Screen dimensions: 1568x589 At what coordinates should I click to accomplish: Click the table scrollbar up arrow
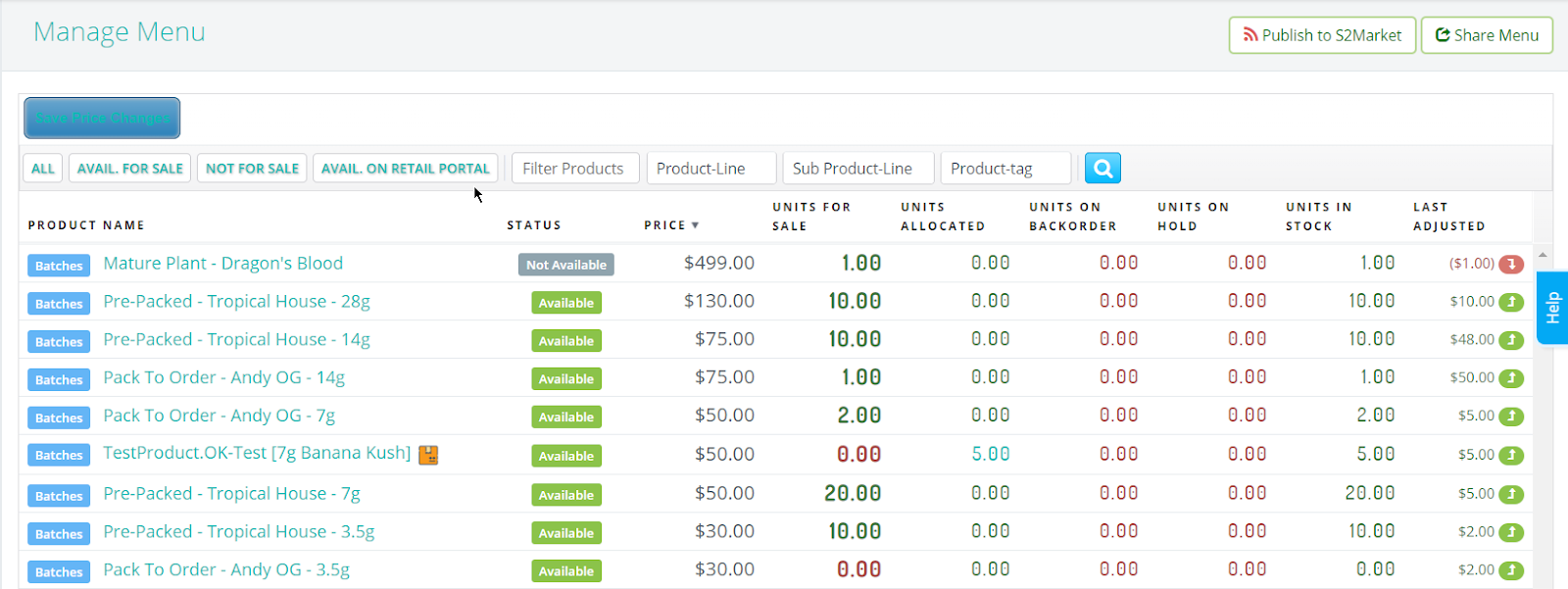1543,255
